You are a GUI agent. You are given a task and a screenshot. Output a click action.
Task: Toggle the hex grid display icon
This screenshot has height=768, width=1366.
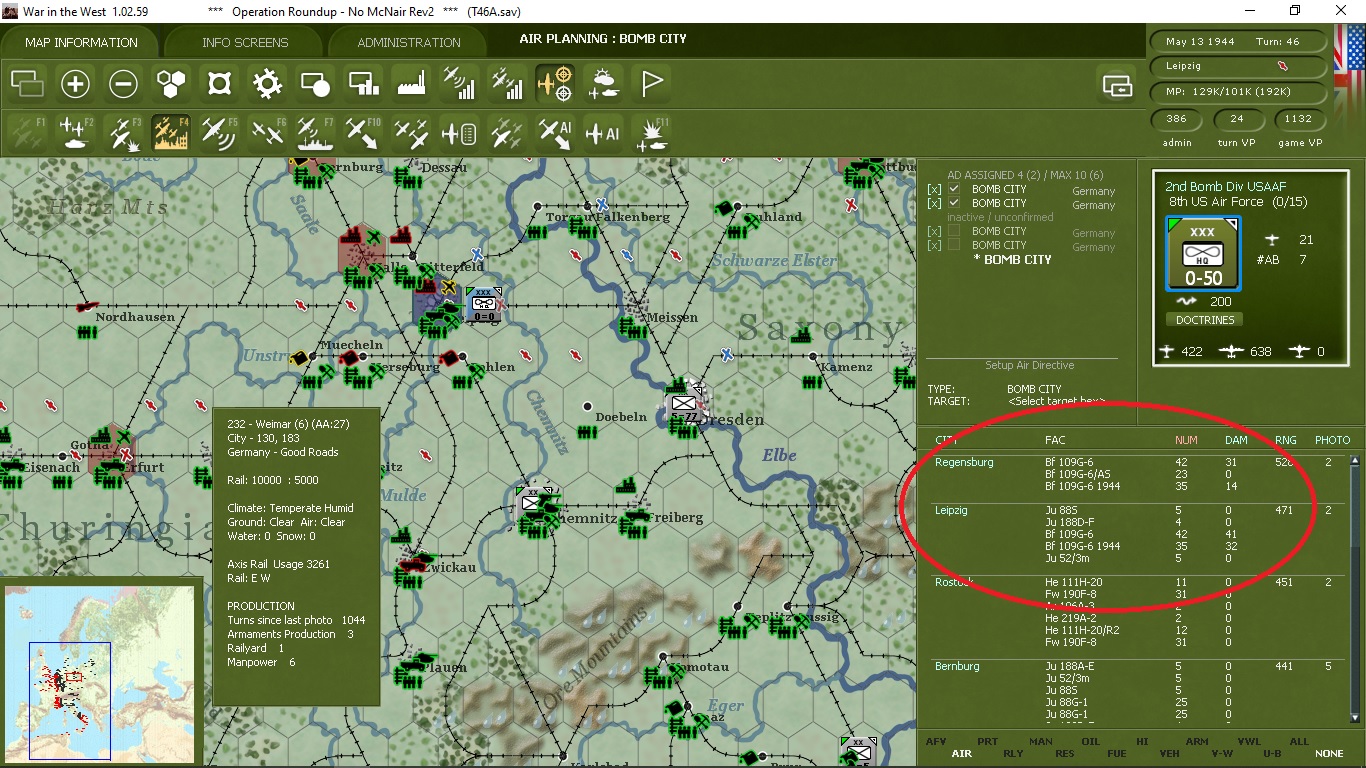coord(171,83)
